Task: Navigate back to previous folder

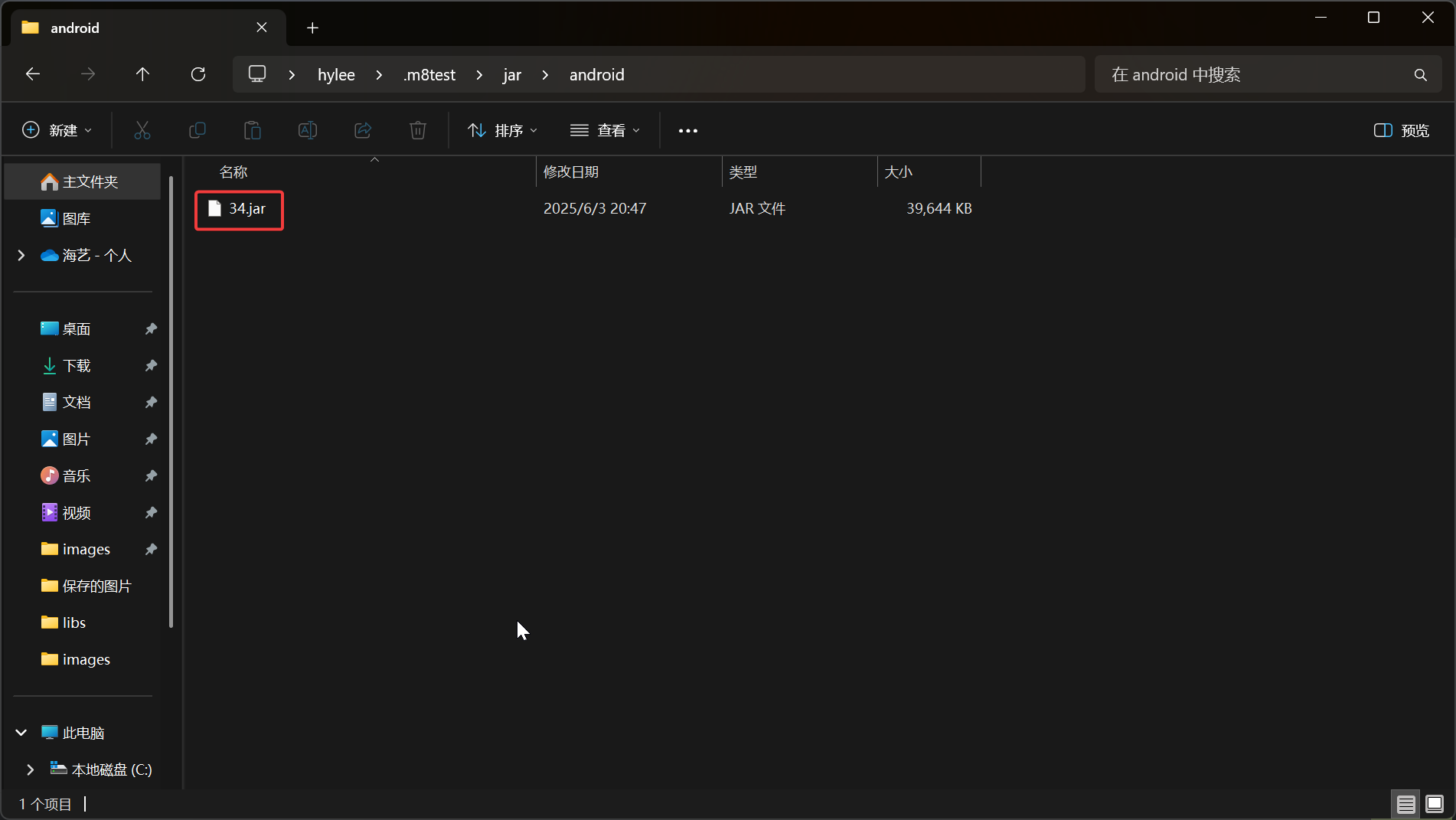Action: click(33, 74)
